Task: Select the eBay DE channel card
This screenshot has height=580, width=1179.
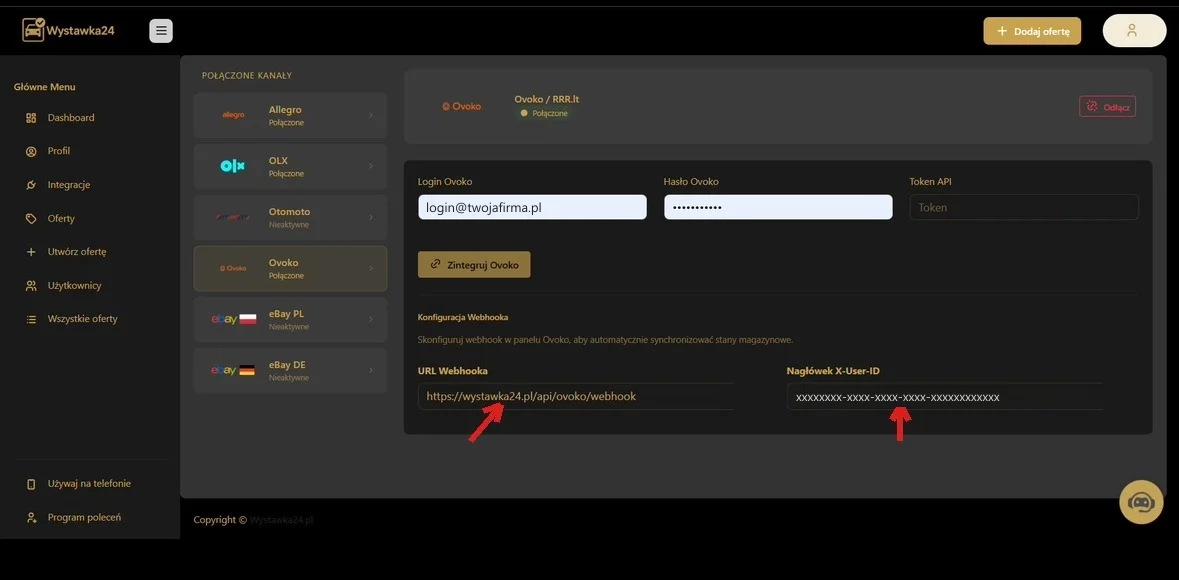Action: pos(290,371)
